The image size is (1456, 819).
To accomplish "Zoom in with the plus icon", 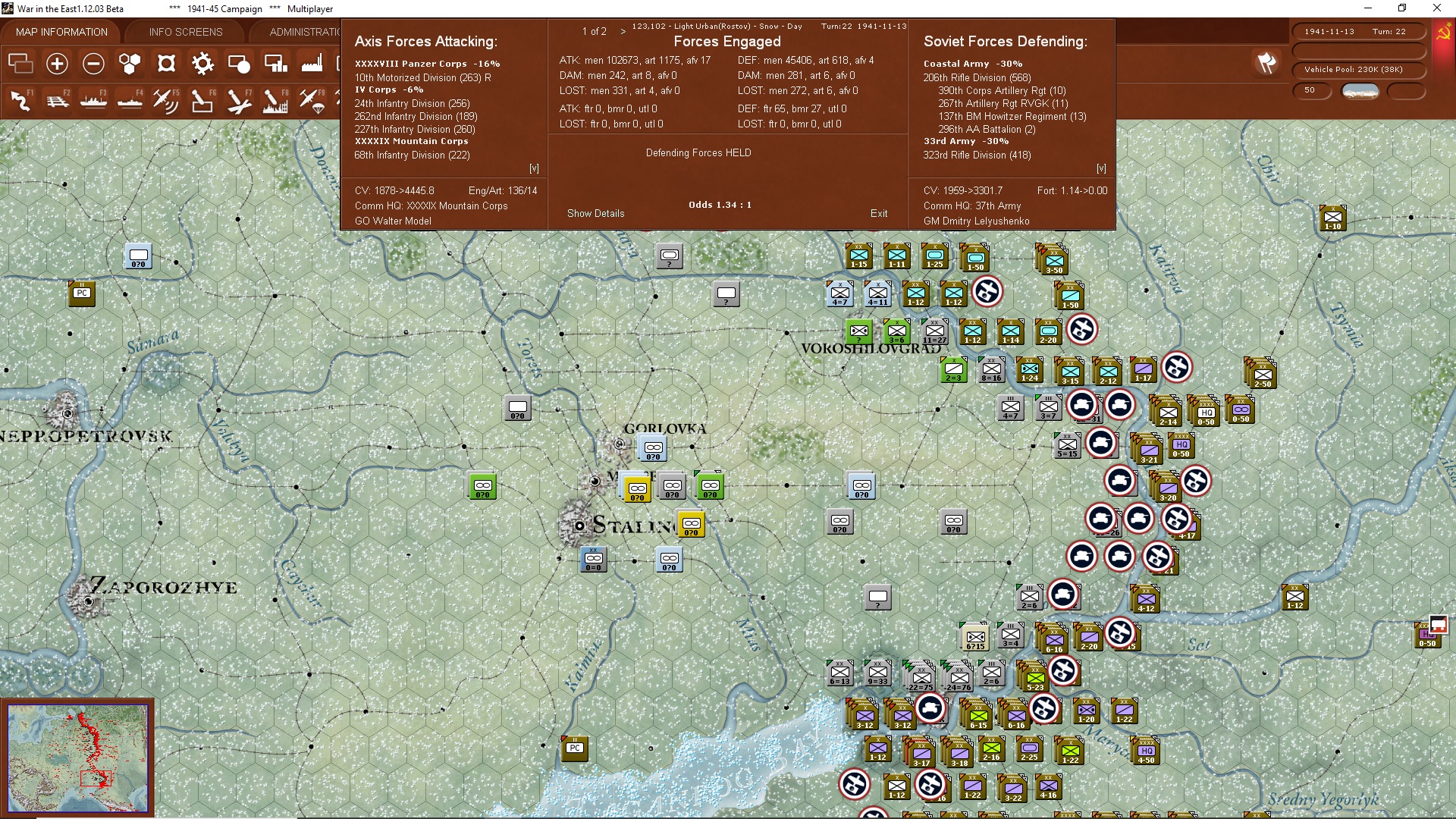I will click(x=57, y=64).
